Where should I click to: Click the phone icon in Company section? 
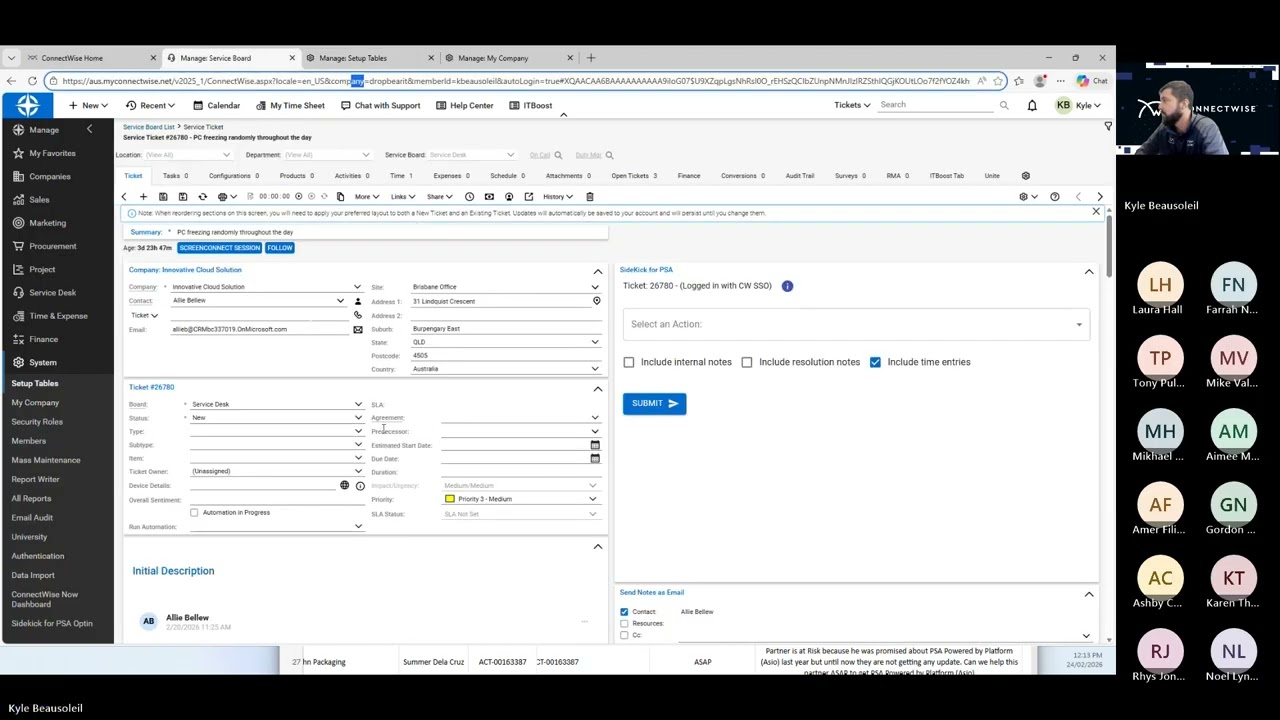(x=358, y=315)
